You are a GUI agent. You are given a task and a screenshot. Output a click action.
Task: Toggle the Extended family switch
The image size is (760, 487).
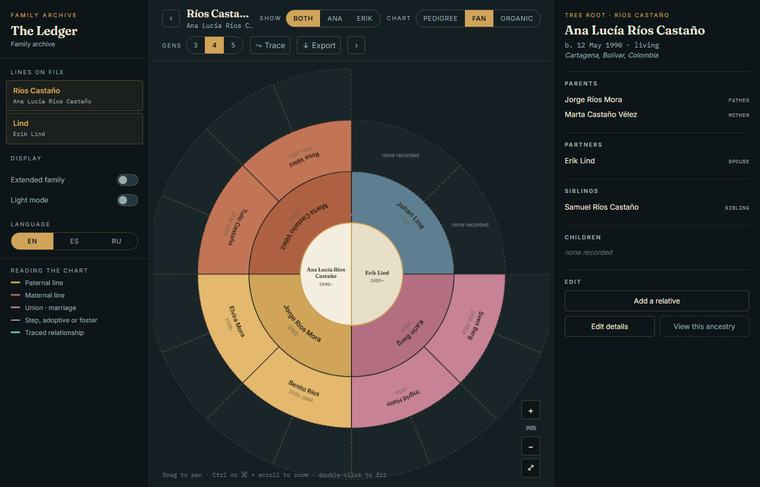[x=127, y=180]
